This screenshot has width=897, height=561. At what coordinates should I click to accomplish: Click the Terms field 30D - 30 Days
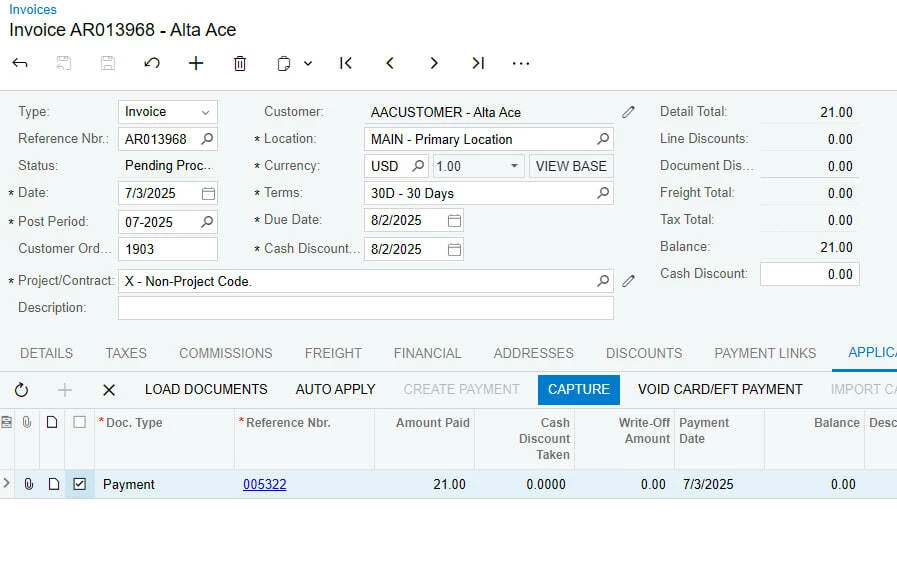click(489, 193)
